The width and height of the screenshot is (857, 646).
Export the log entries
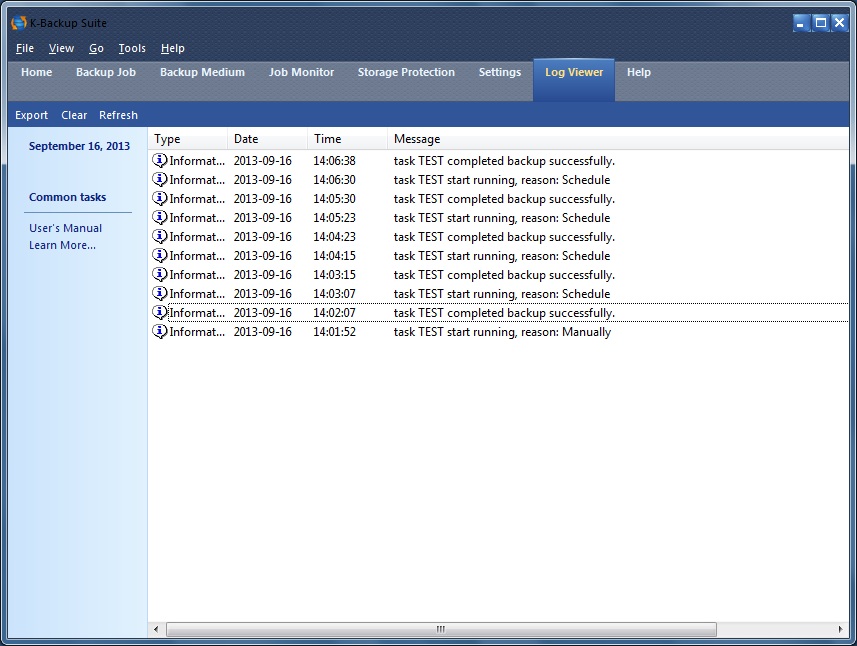[x=32, y=115]
